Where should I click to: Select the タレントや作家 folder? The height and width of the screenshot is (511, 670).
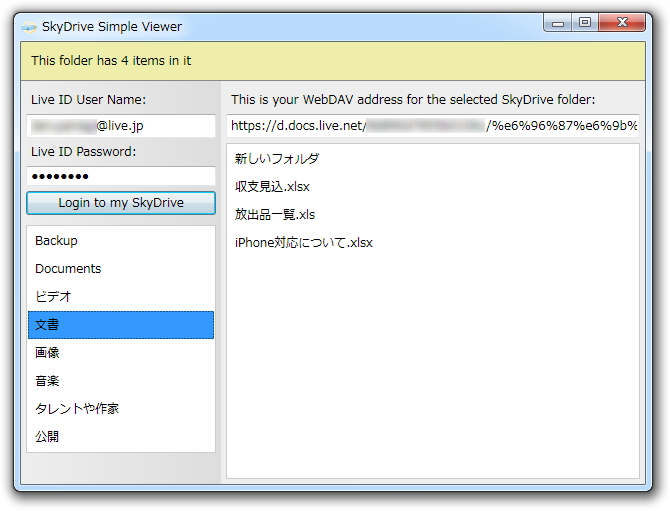(121, 409)
